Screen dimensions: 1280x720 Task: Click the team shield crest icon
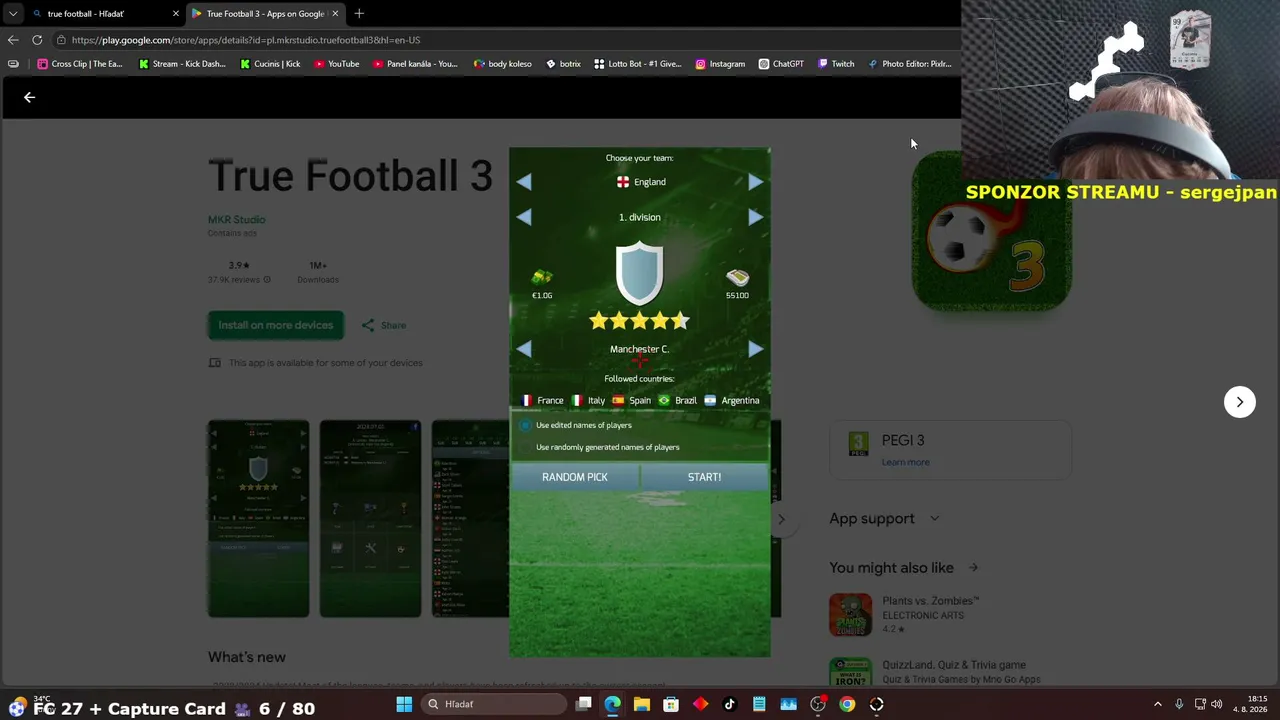[x=639, y=272]
